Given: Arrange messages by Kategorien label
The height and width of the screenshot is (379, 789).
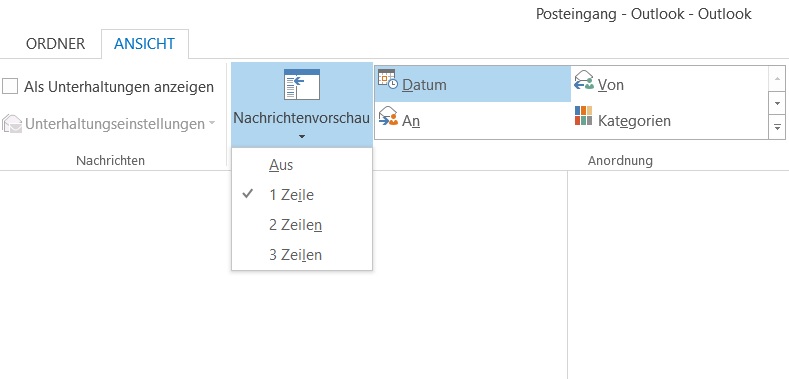Looking at the screenshot, I should [634, 121].
